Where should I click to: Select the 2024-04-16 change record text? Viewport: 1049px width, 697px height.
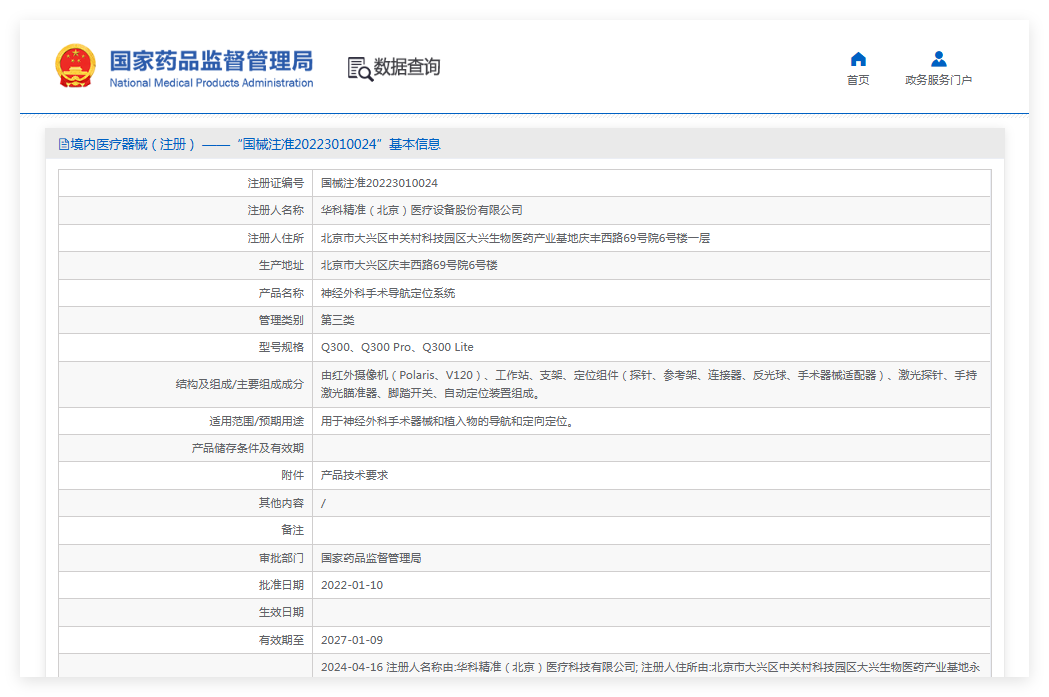(x=650, y=667)
